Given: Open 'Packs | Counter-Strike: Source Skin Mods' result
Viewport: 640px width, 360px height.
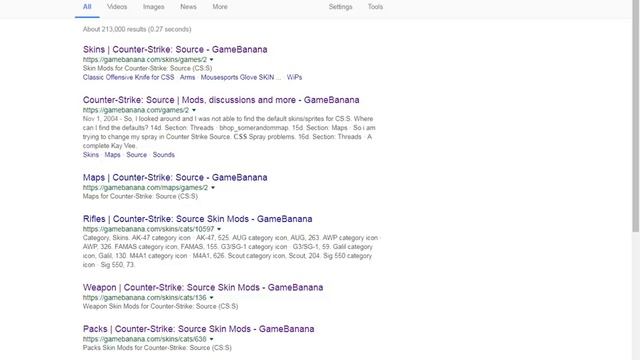Looking at the screenshot, I should pyautogui.click(x=198, y=329).
